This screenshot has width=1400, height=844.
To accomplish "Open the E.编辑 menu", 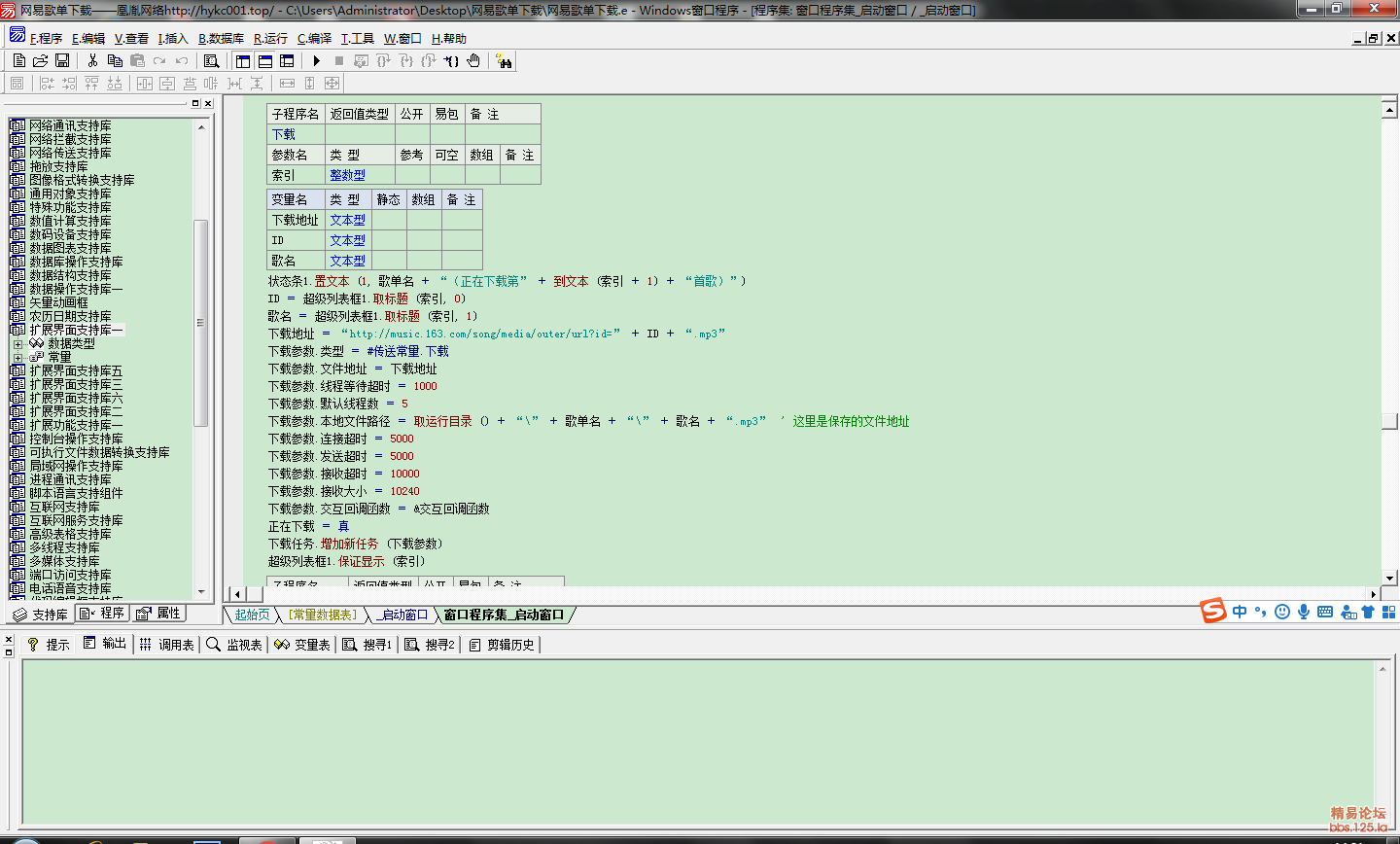I will 88,38.
